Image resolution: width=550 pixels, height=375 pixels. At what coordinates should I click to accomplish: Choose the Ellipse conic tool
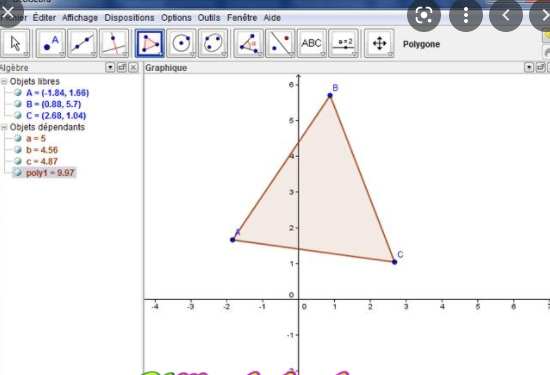click(x=213, y=43)
